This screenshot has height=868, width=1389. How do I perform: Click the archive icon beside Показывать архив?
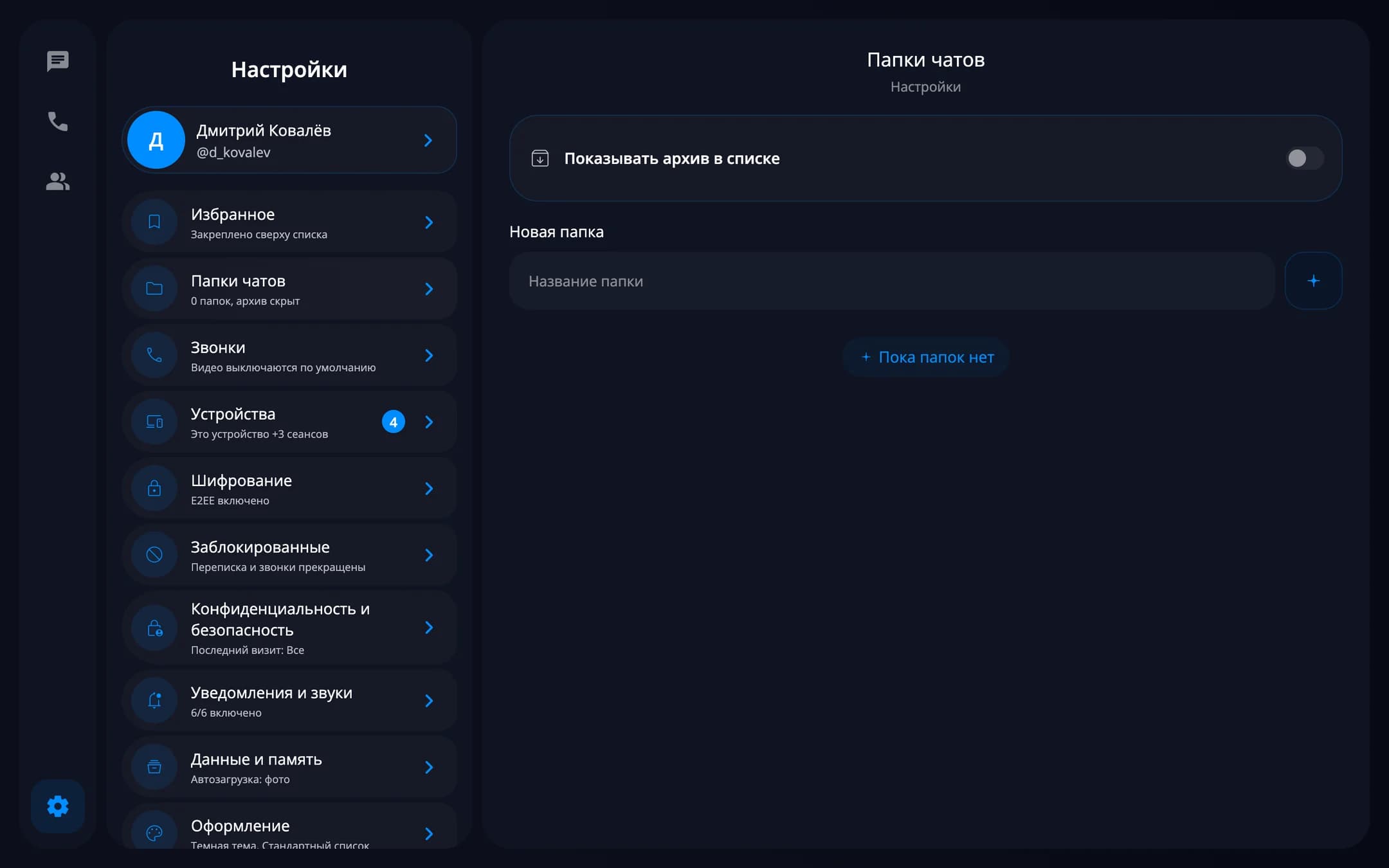(x=540, y=158)
